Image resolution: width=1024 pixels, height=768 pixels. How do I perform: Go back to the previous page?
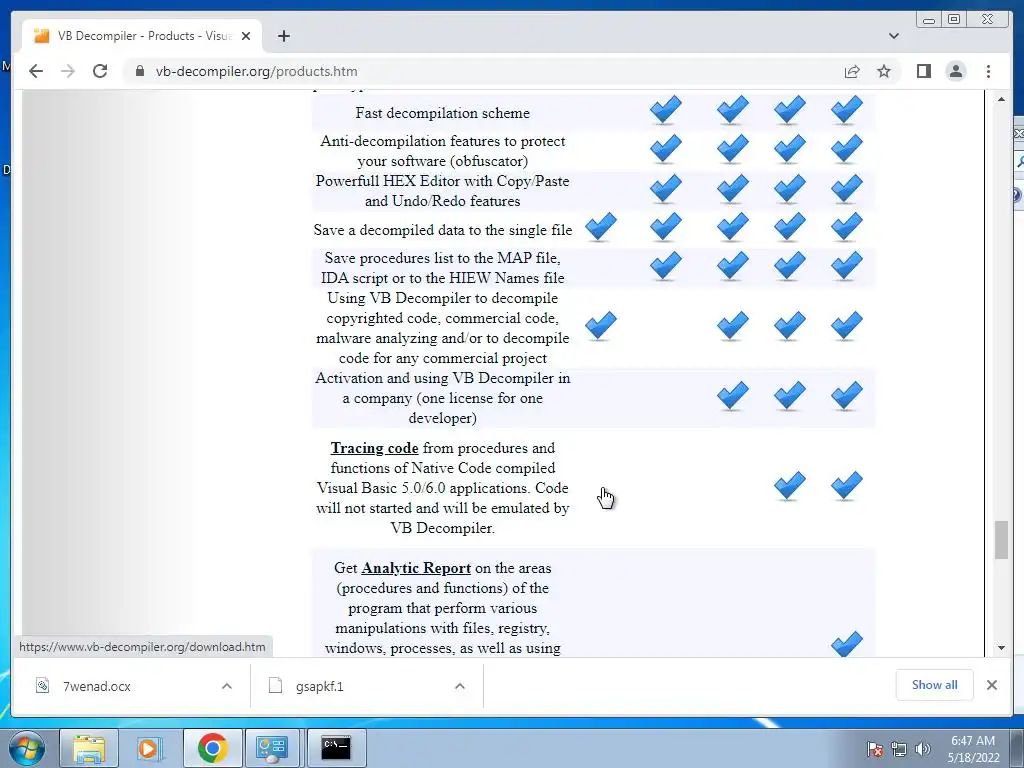point(36,71)
